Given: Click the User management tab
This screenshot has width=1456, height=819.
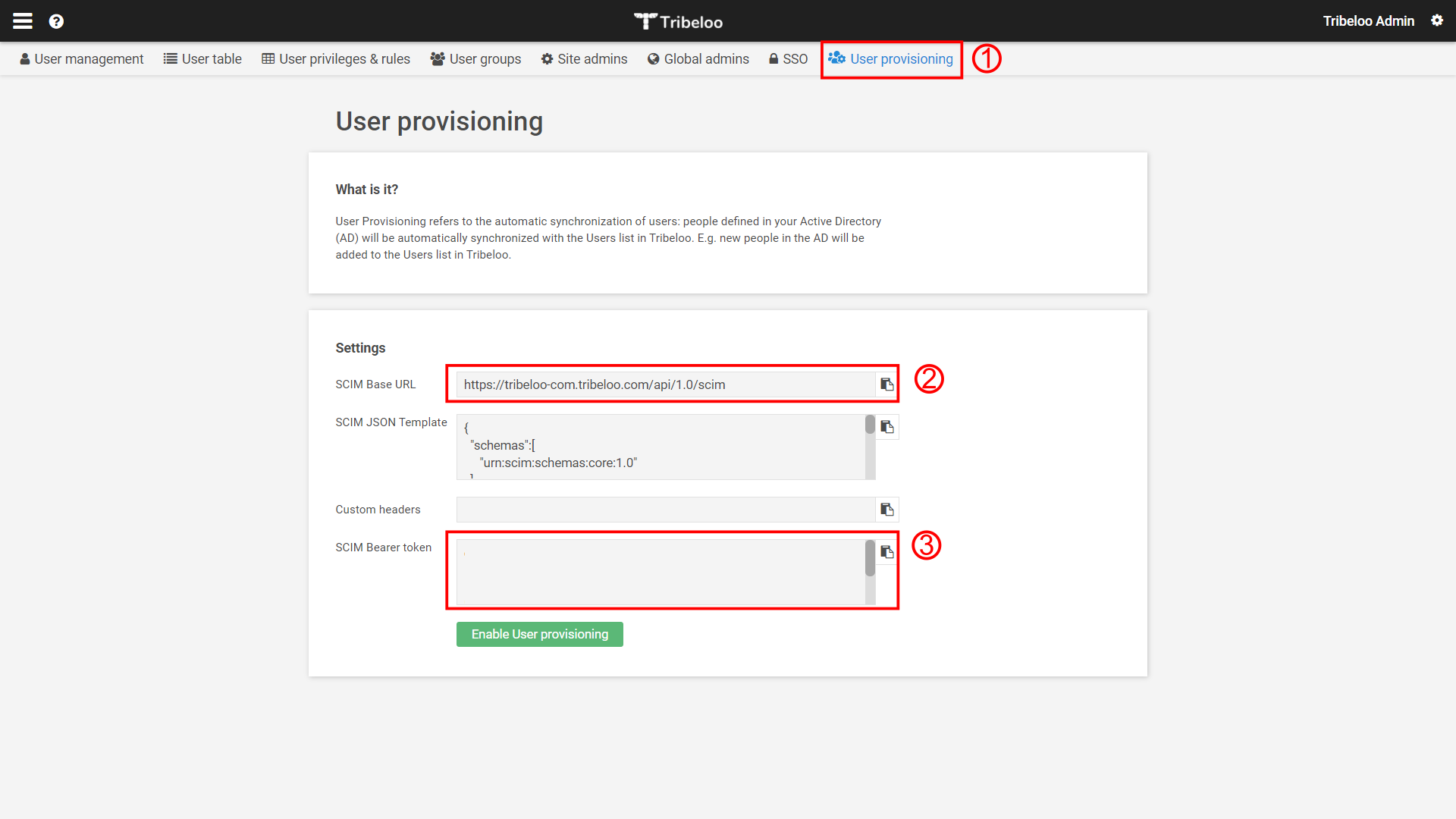Looking at the screenshot, I should point(81,58).
